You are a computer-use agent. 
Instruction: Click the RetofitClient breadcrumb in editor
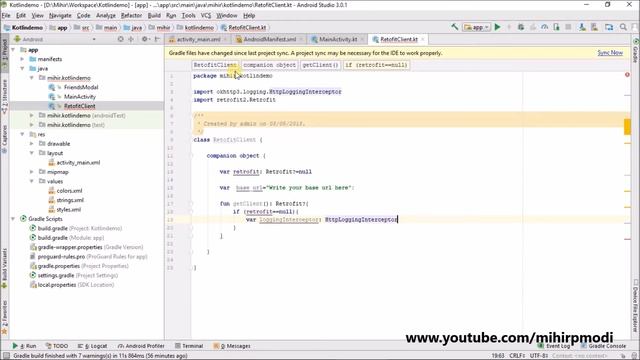(x=215, y=65)
